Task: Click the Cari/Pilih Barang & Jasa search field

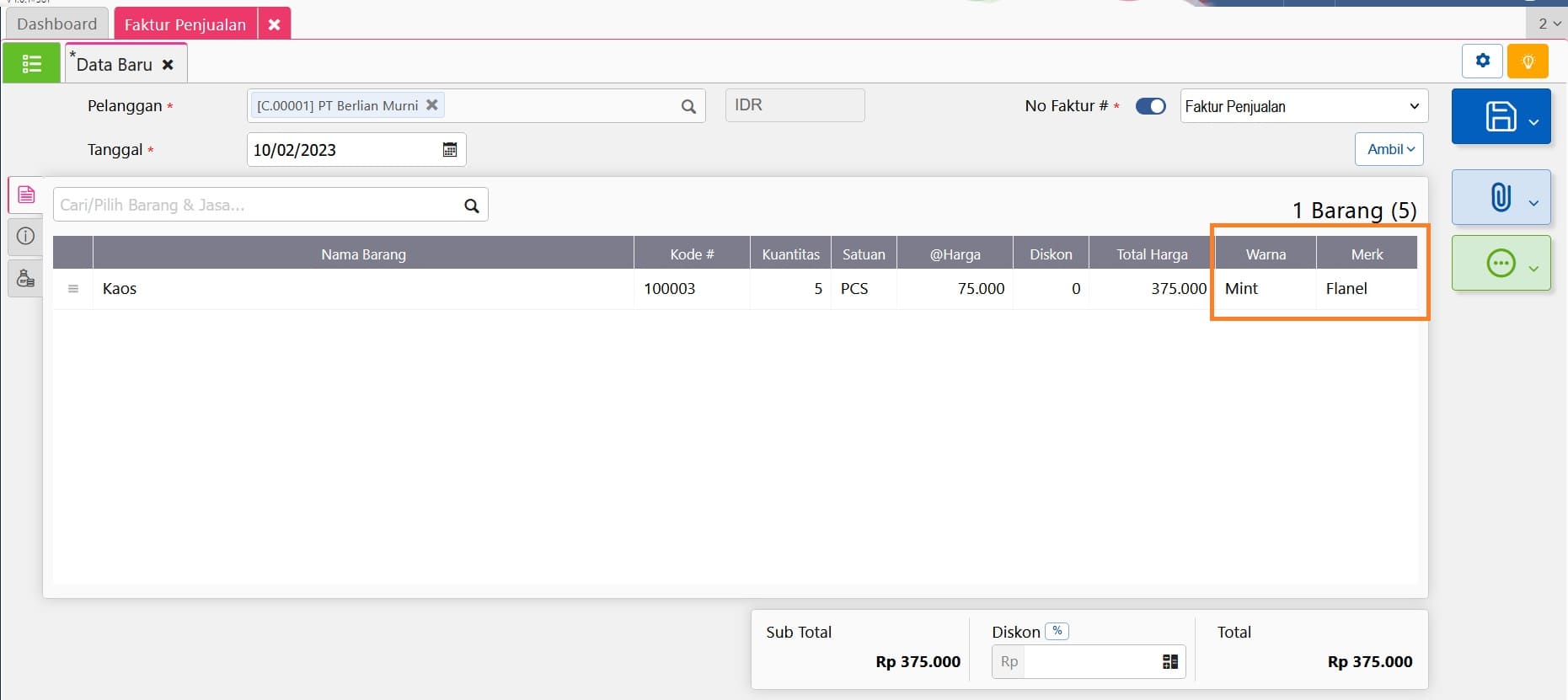Action: (x=257, y=205)
